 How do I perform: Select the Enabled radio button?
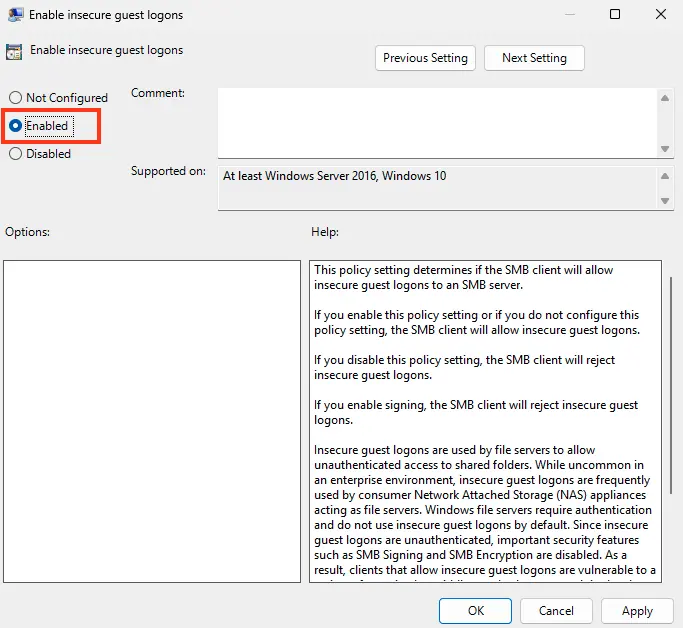pos(16,126)
